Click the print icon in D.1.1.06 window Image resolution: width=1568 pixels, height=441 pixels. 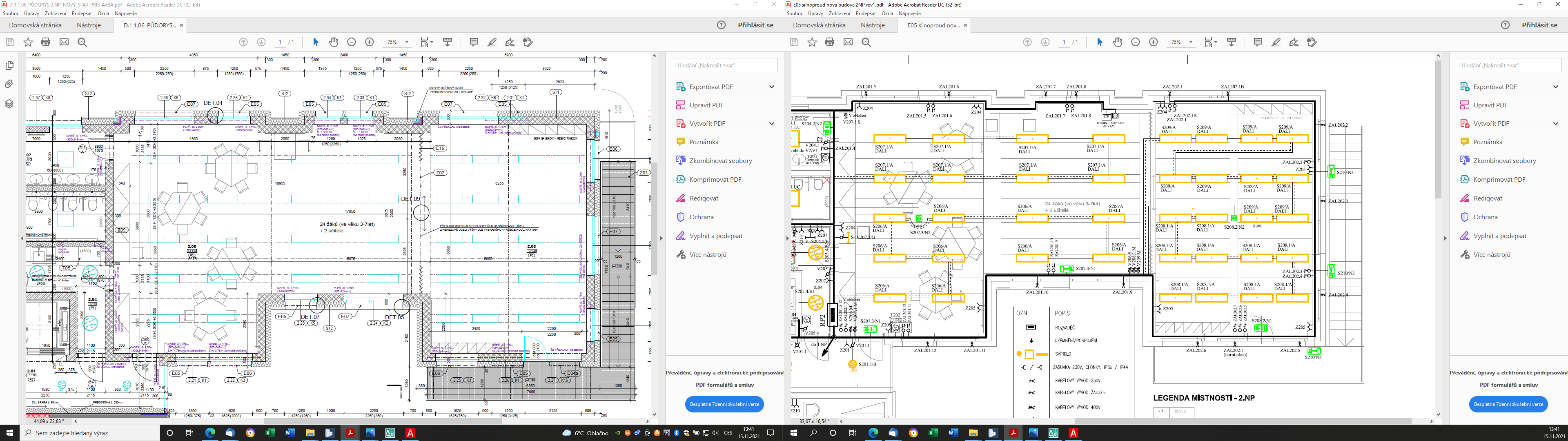coord(46,42)
